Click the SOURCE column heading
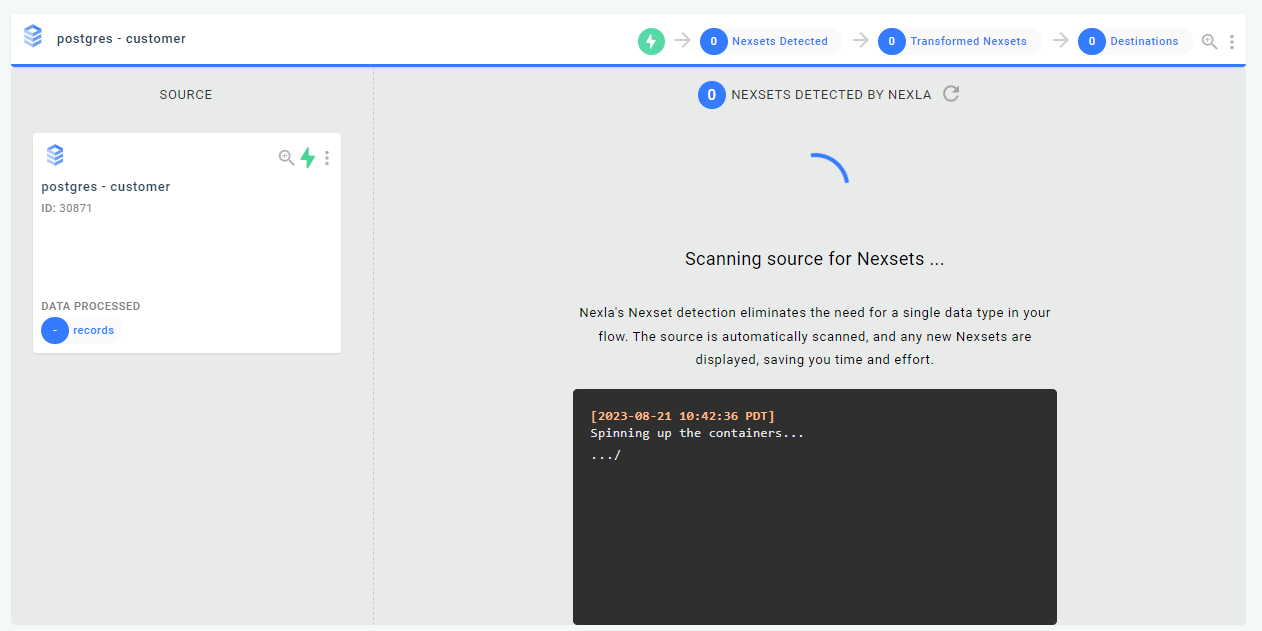The width and height of the screenshot is (1262, 631). point(186,95)
